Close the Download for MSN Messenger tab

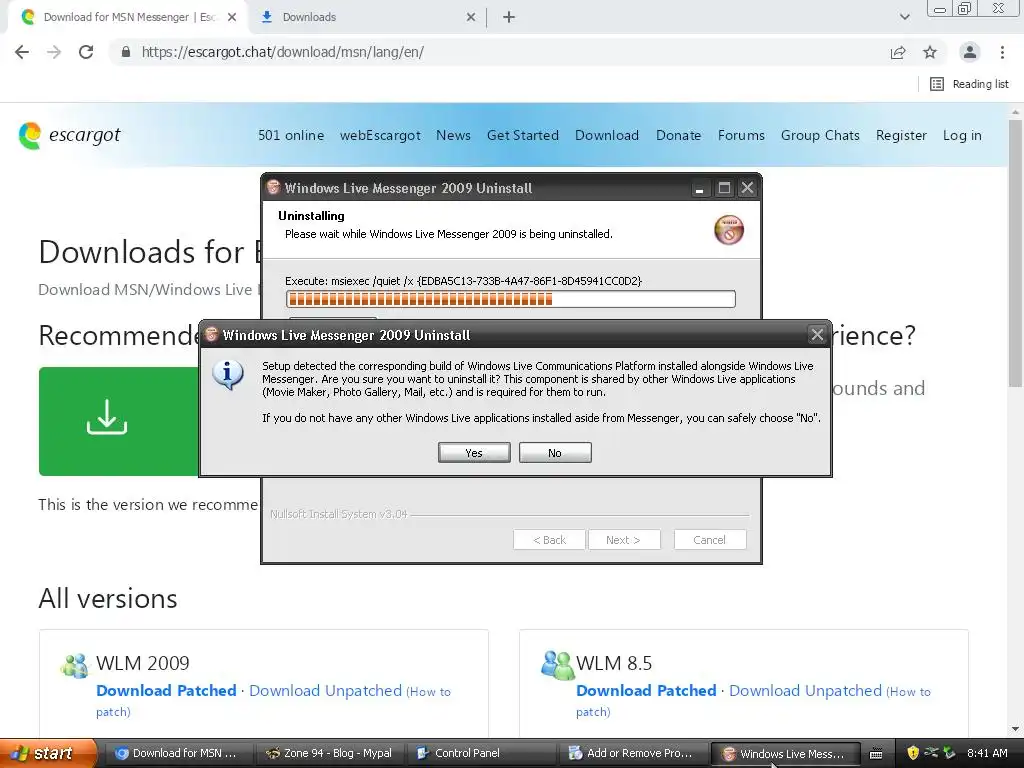tap(232, 17)
